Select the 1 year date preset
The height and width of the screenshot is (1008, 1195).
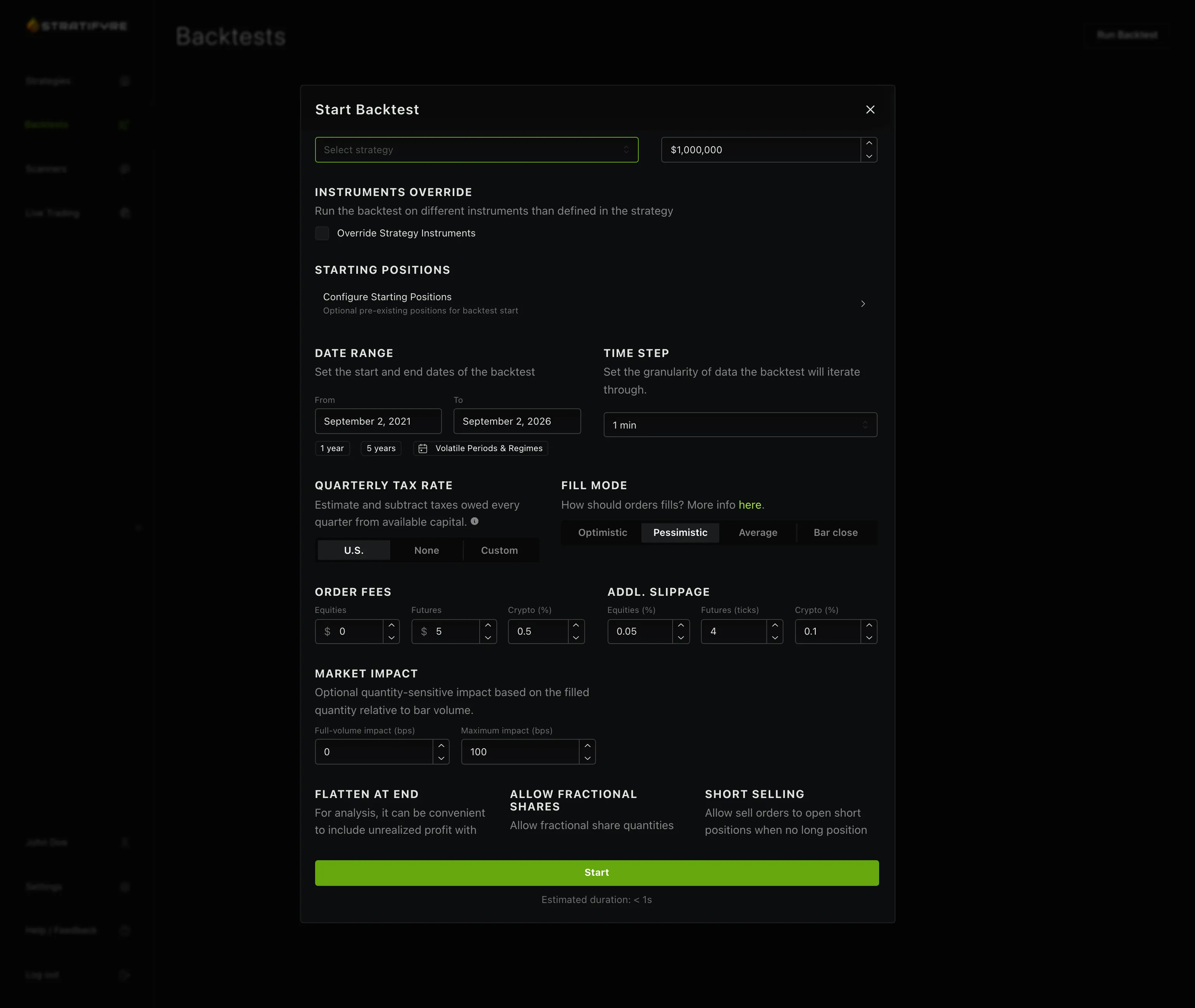(332, 448)
